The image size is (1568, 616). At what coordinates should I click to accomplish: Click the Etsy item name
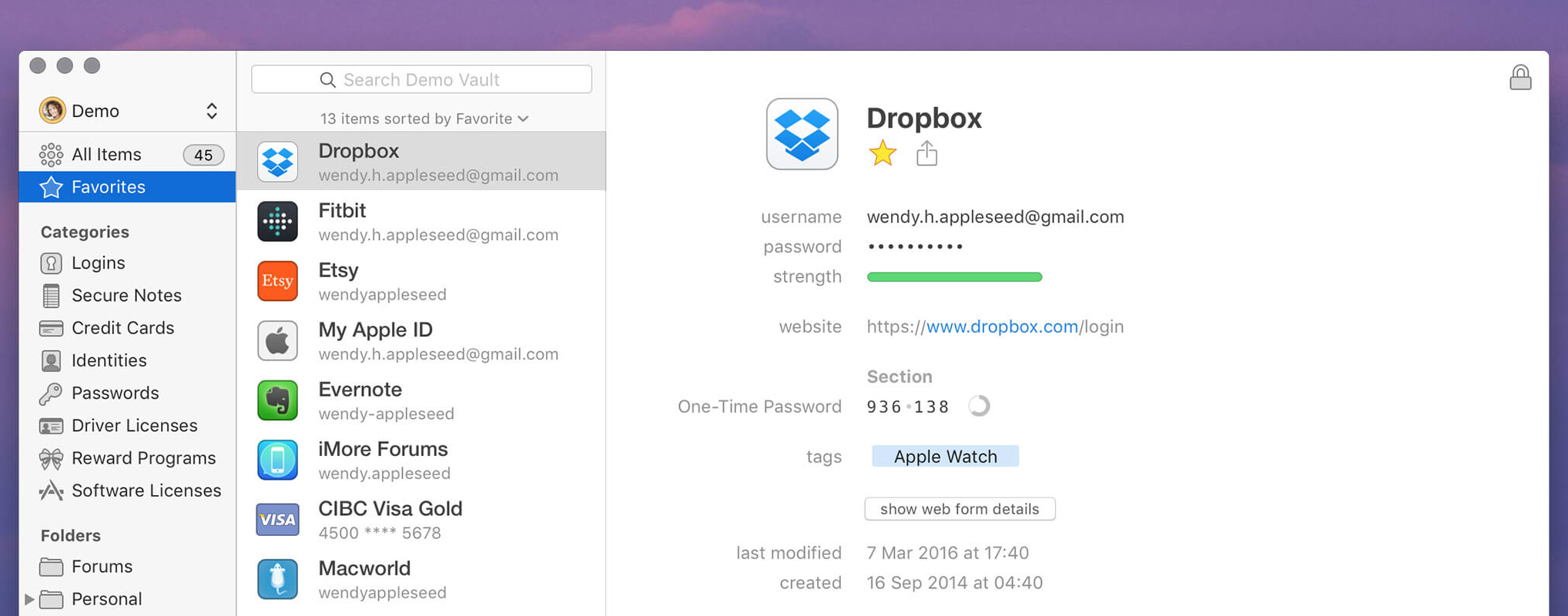[x=338, y=270]
